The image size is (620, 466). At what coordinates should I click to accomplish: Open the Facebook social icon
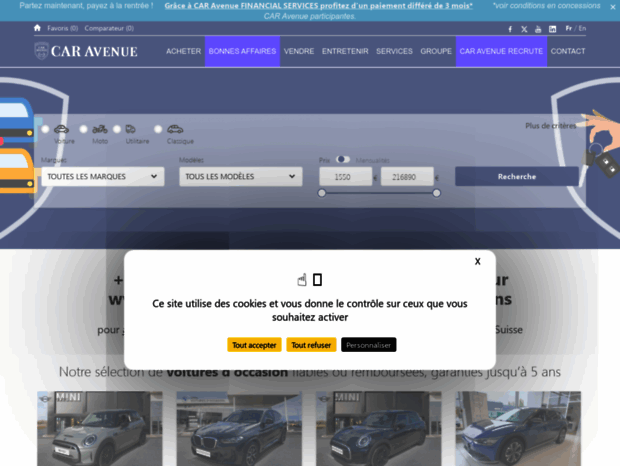click(x=510, y=29)
